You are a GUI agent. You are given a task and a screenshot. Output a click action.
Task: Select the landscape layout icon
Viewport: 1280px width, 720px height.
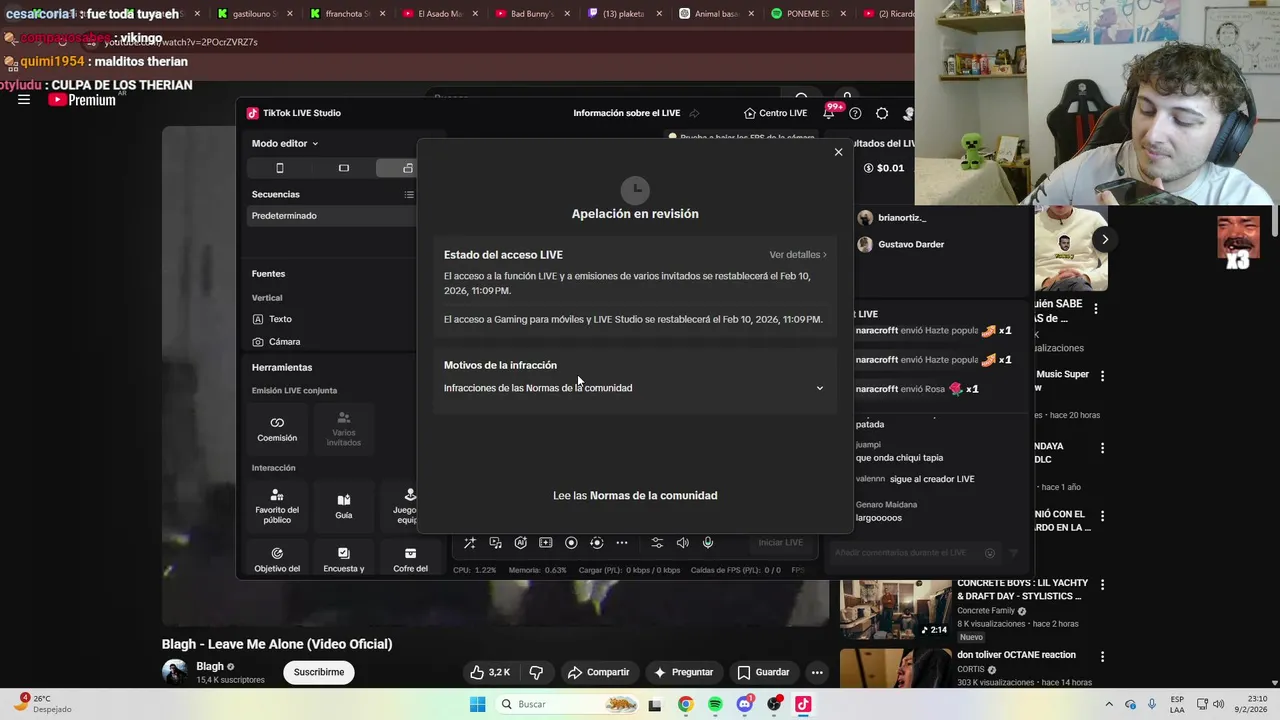click(x=344, y=168)
